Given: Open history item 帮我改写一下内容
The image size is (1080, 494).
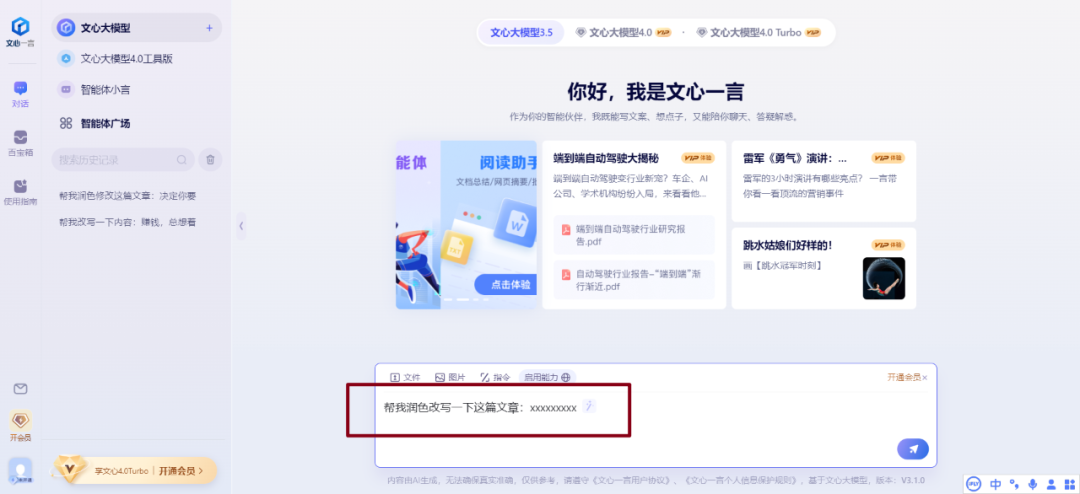Looking at the screenshot, I should point(128,222).
